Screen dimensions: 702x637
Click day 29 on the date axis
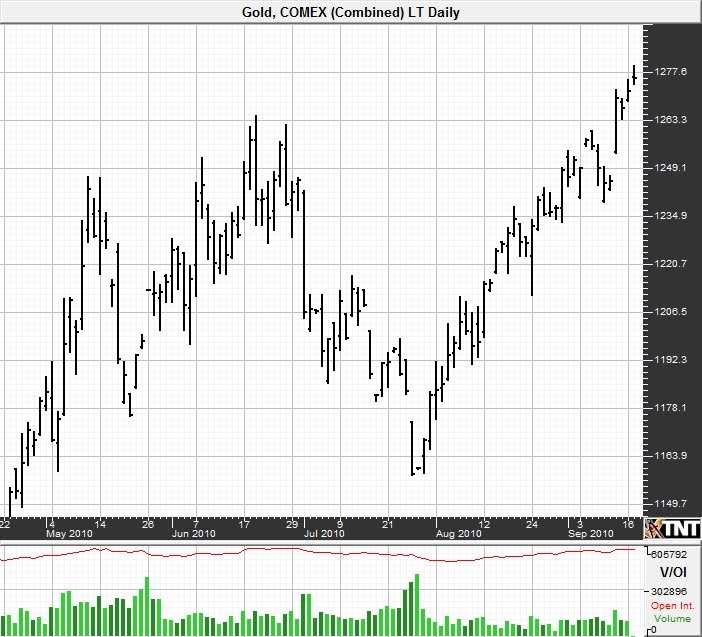(x=292, y=524)
